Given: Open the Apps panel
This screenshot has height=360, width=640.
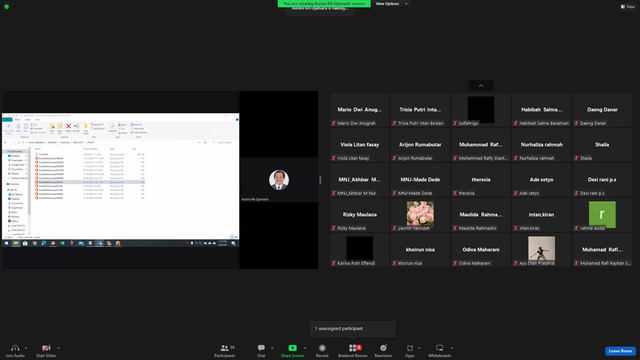Looking at the screenshot, I should pyautogui.click(x=410, y=351).
